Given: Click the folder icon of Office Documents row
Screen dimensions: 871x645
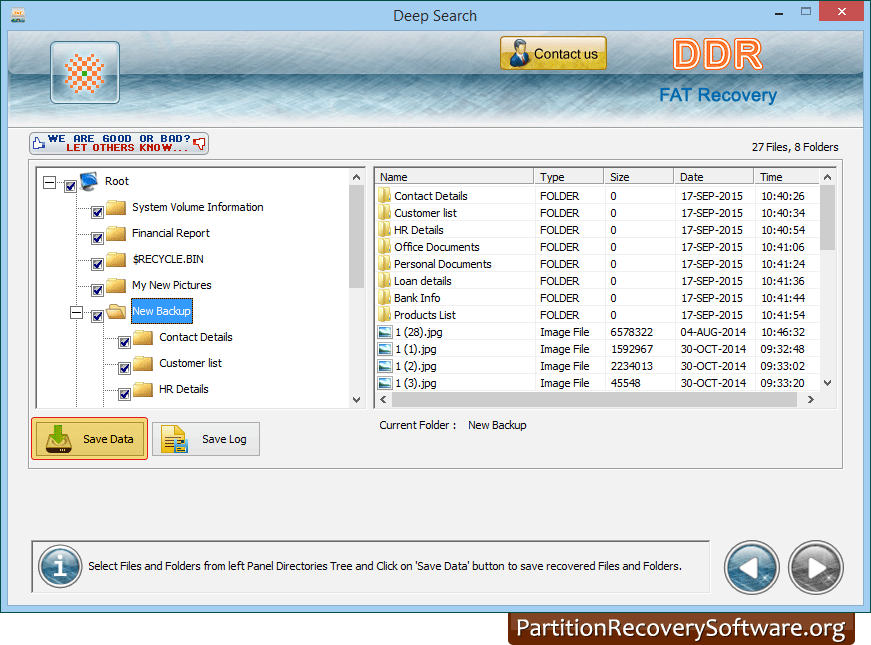Looking at the screenshot, I should tap(384, 247).
